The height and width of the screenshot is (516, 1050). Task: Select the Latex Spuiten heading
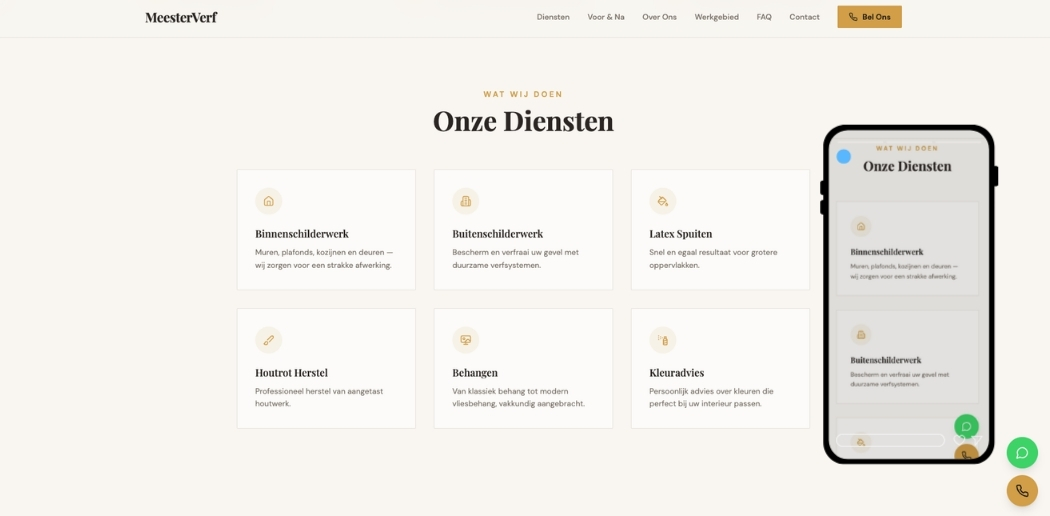point(680,234)
